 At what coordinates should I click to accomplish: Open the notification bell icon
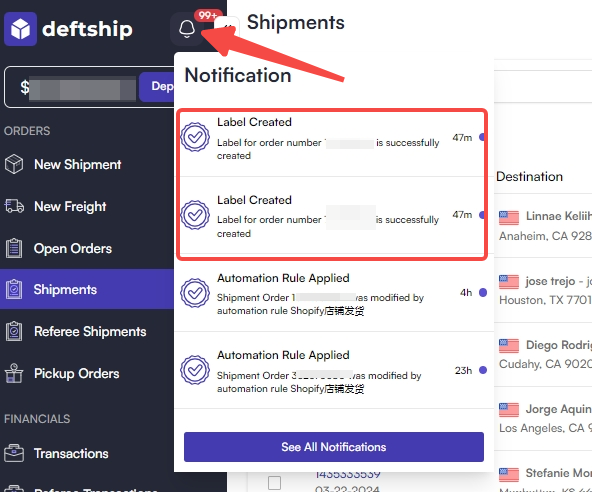pyautogui.click(x=187, y=29)
